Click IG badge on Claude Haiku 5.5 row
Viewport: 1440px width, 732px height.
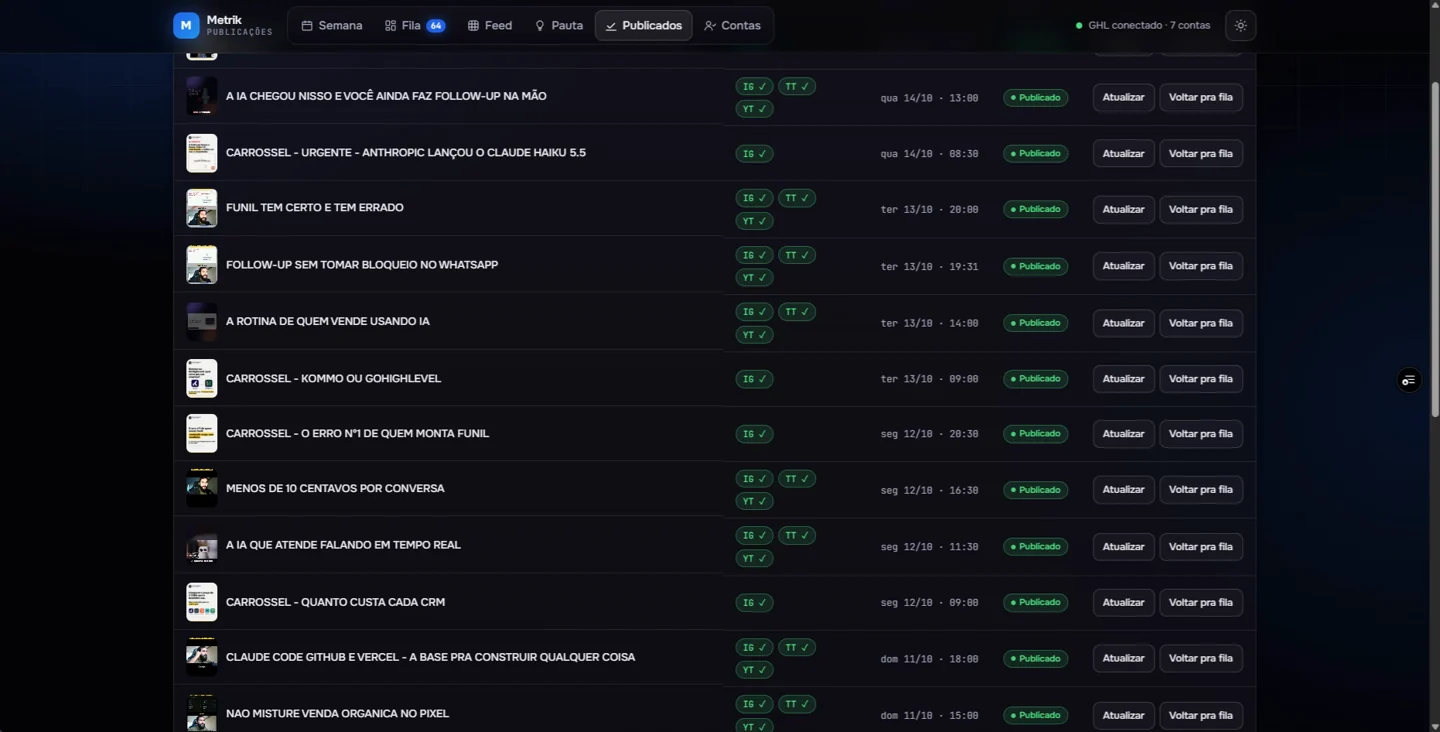pyautogui.click(x=754, y=154)
